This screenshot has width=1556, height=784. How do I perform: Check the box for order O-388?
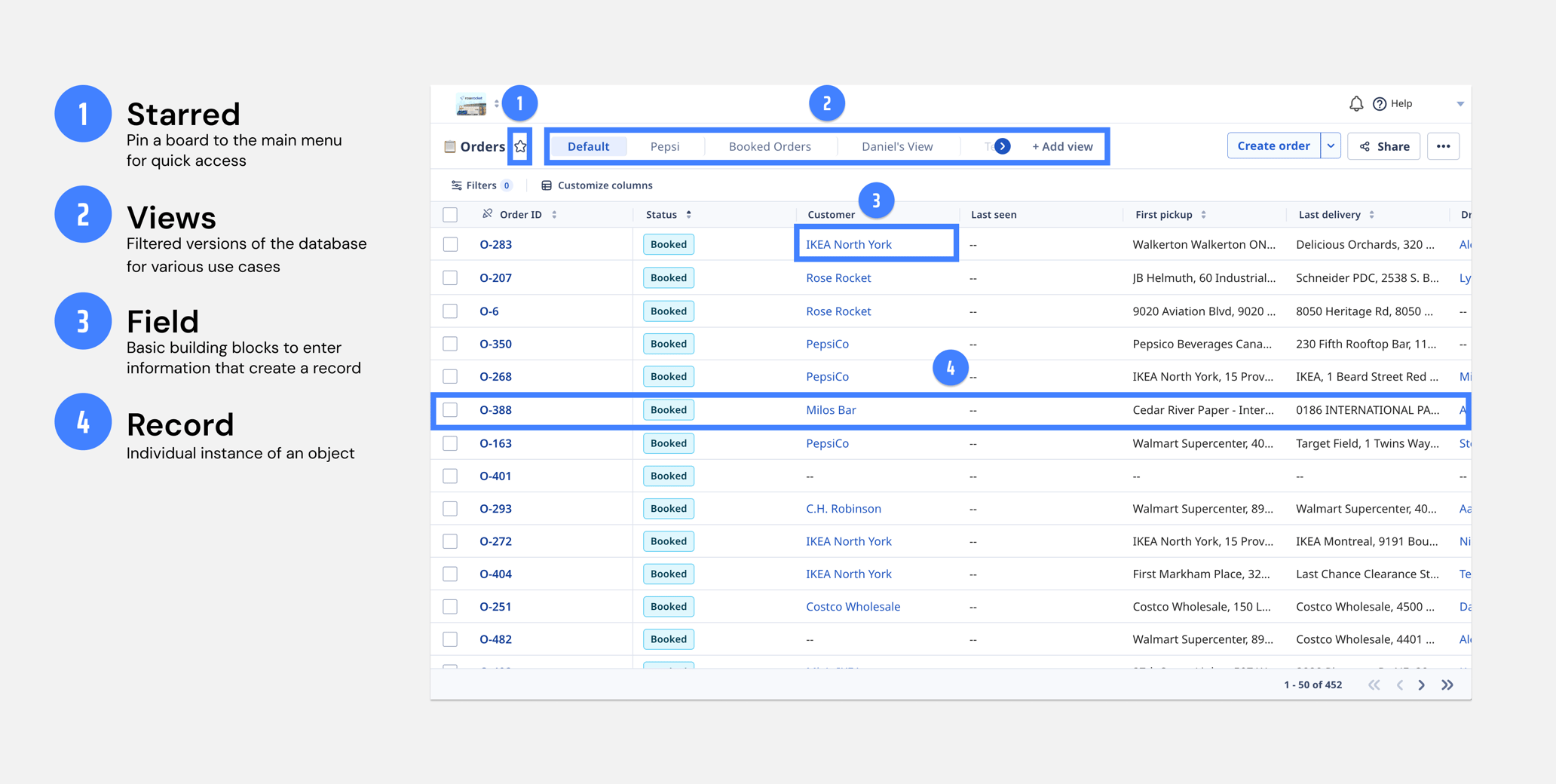click(450, 409)
